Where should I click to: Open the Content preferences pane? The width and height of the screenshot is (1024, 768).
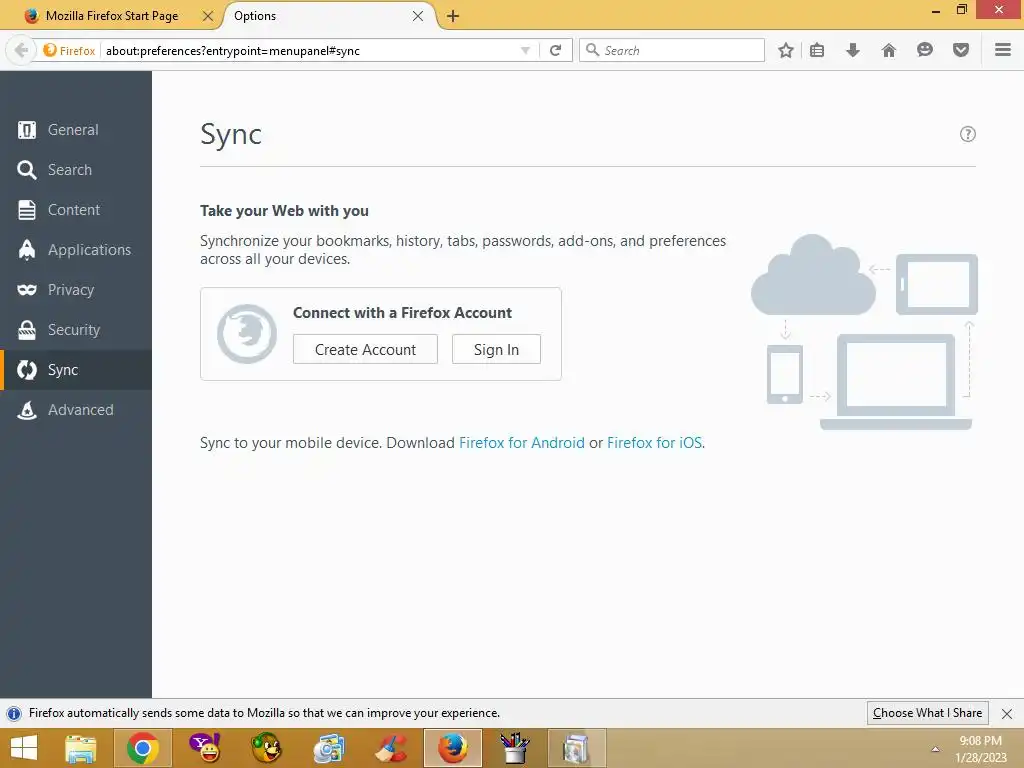(76, 210)
